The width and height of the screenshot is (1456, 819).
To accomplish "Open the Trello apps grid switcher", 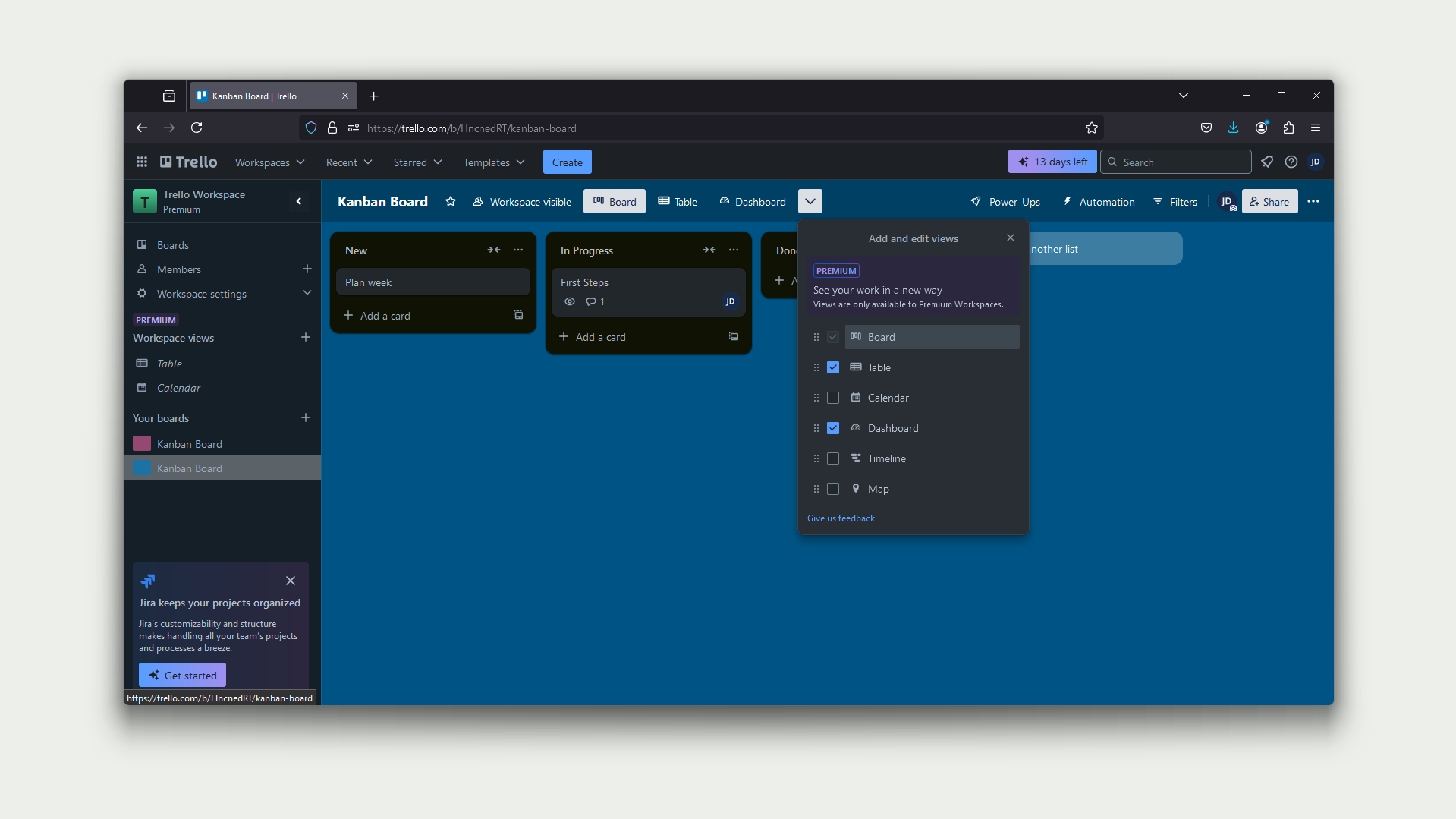I will (x=142, y=162).
